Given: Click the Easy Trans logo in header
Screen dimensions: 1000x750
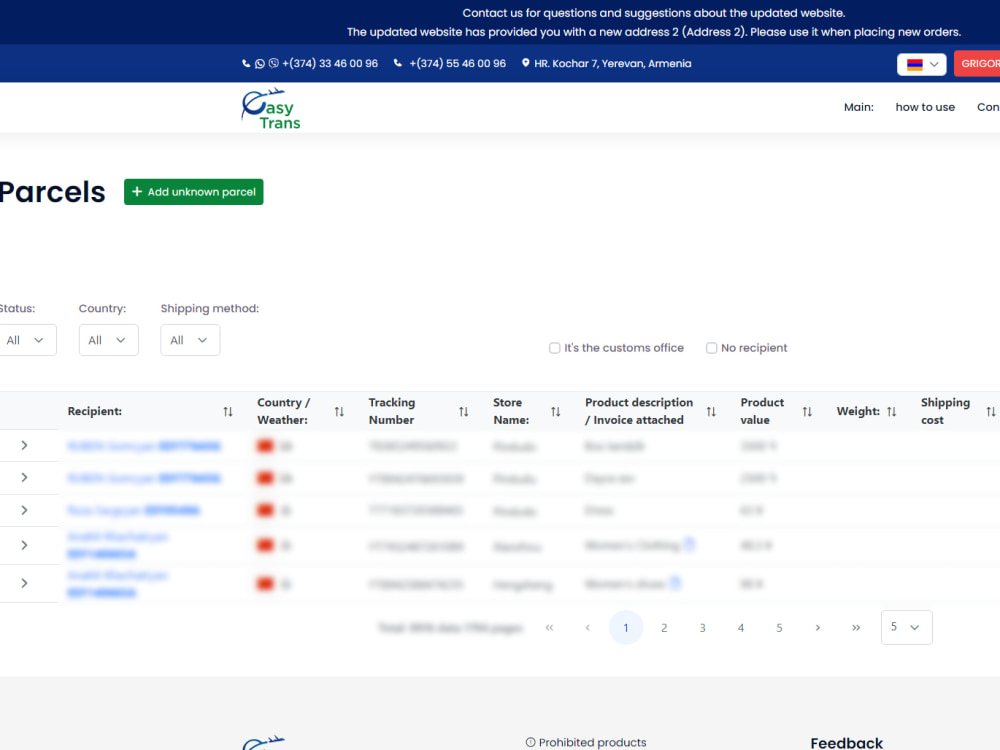Looking at the screenshot, I should coord(270,108).
